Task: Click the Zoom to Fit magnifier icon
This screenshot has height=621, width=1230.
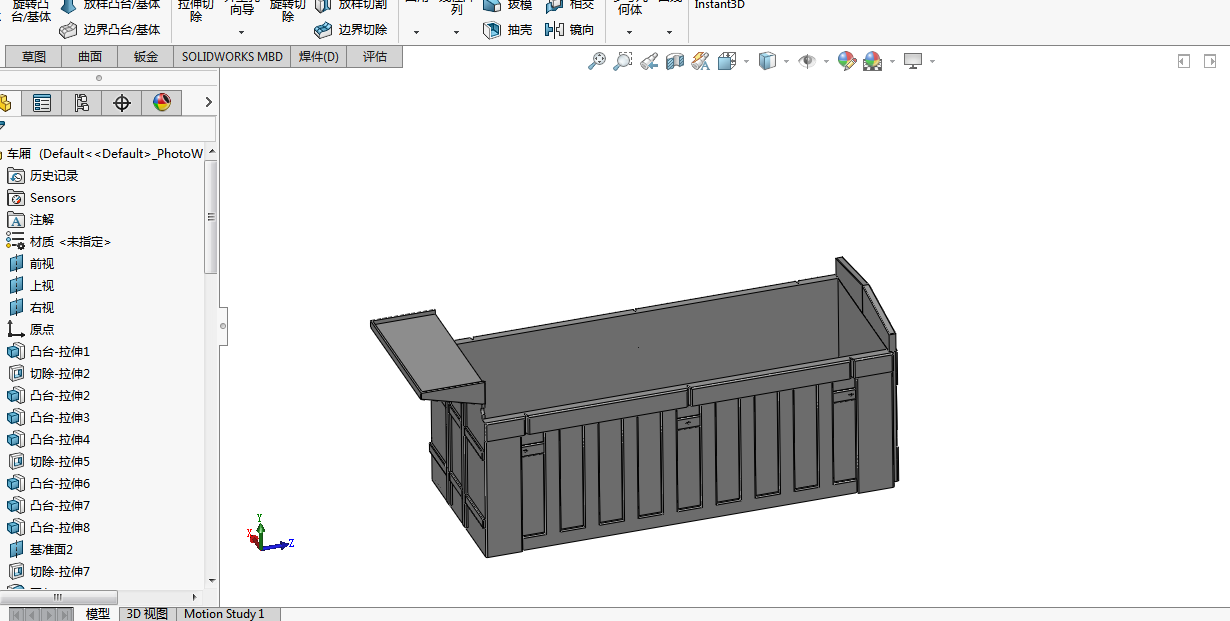Action: point(597,61)
